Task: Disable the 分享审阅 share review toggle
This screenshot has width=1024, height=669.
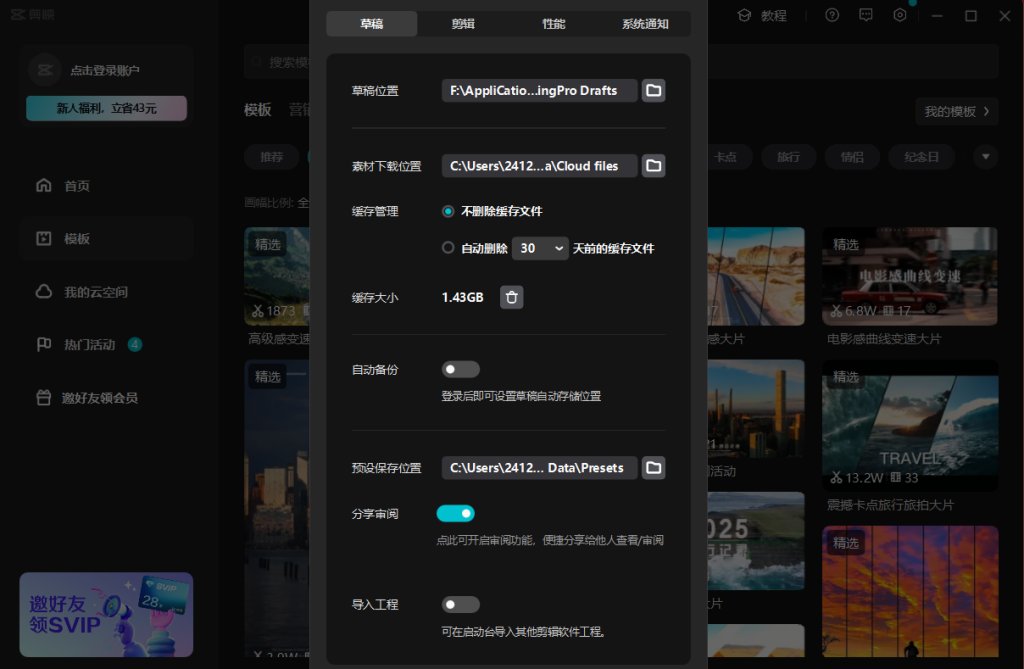Action: [x=455, y=512]
